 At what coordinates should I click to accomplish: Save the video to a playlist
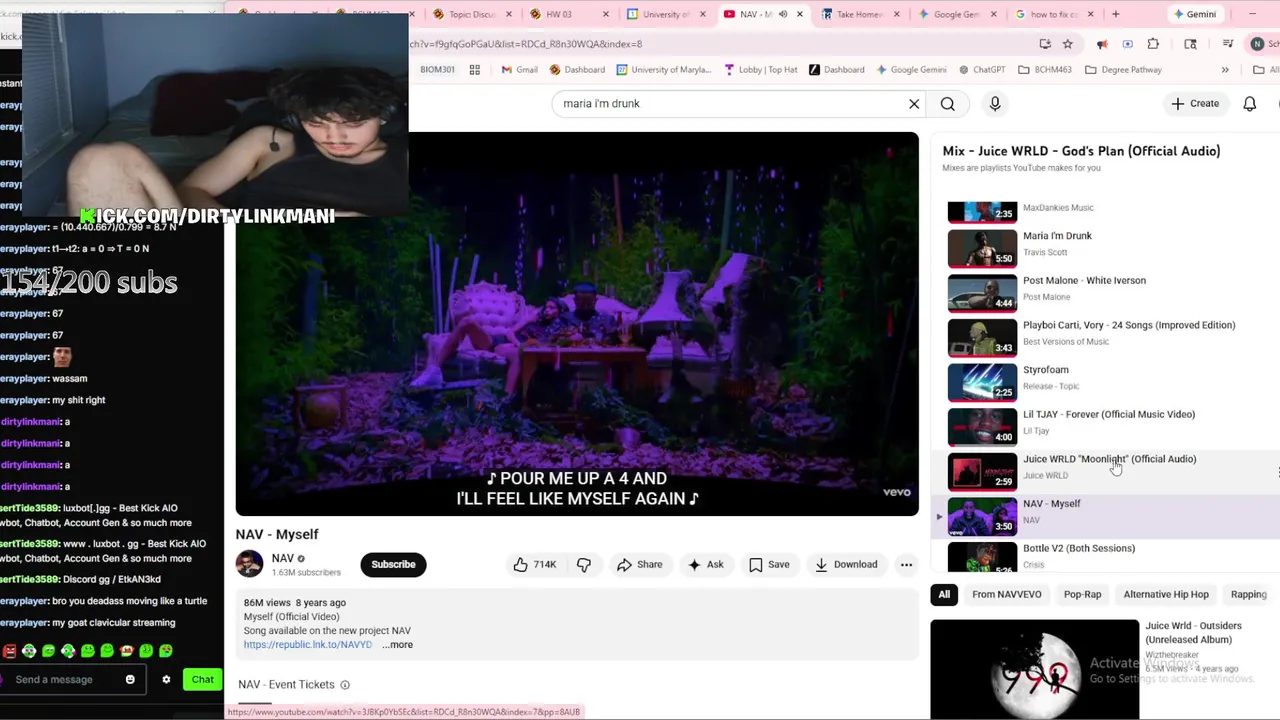pos(769,565)
